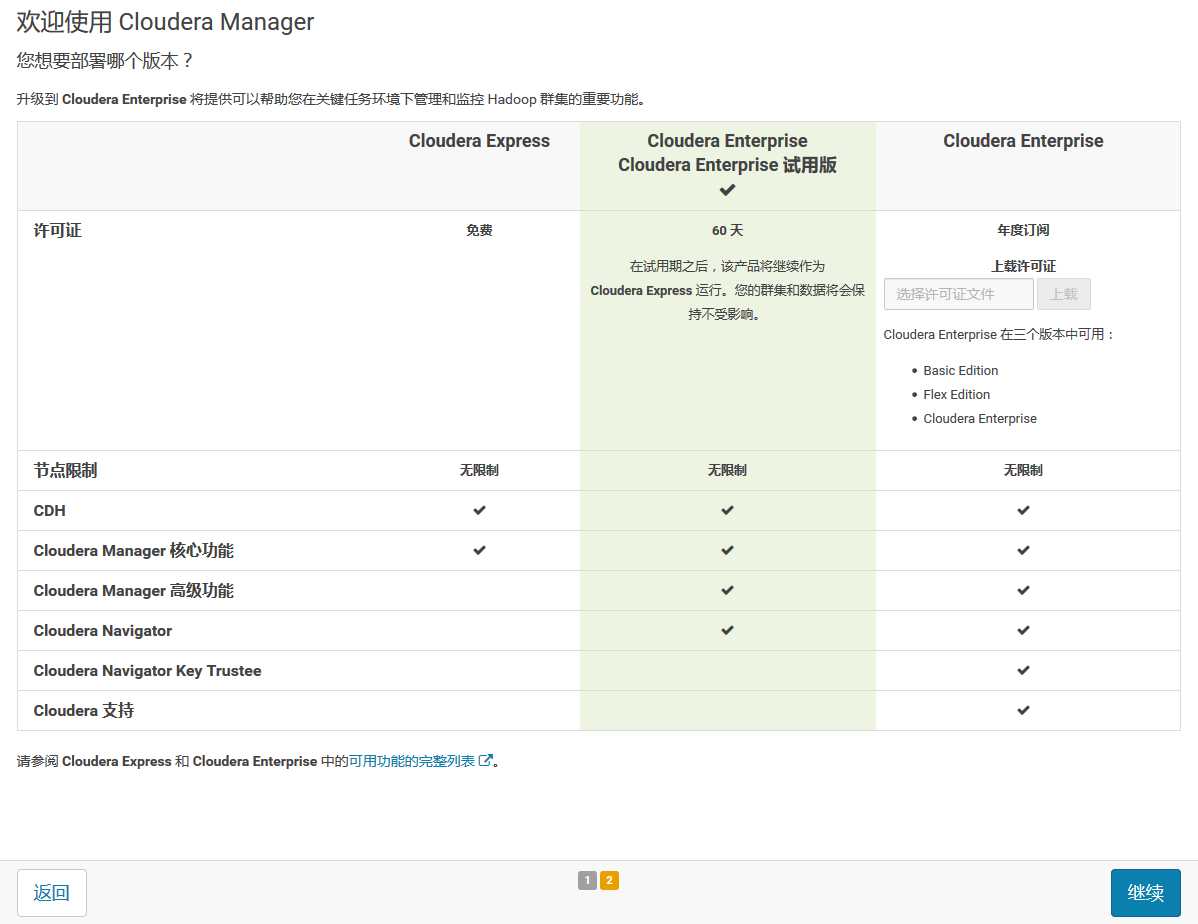Click the Flex Edition list item
The width and height of the screenshot is (1198, 924).
point(957,394)
